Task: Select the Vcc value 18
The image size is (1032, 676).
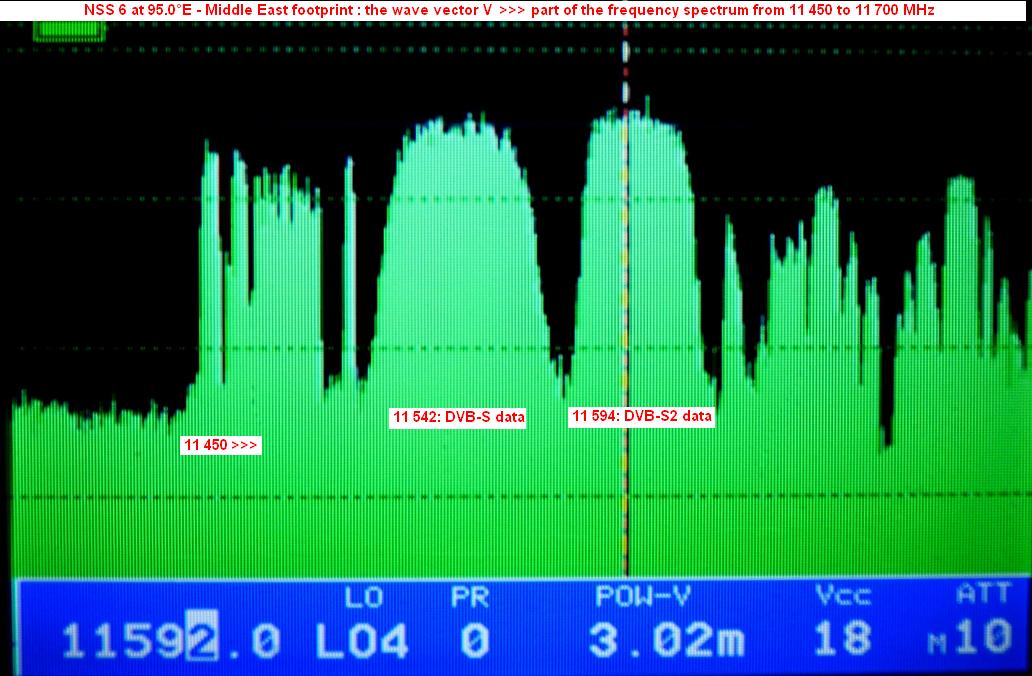Action: tap(842, 640)
